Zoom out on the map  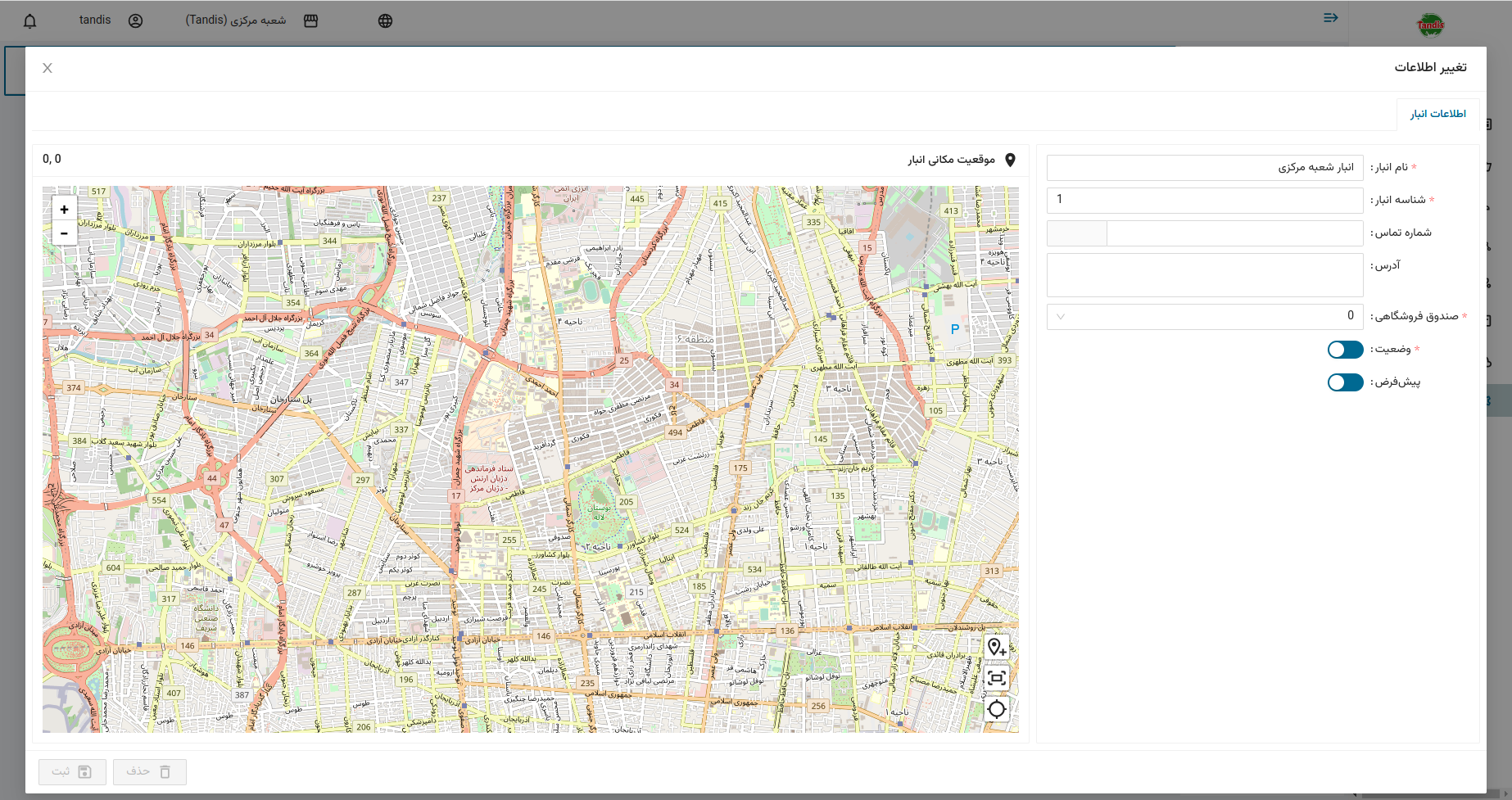[x=64, y=233]
